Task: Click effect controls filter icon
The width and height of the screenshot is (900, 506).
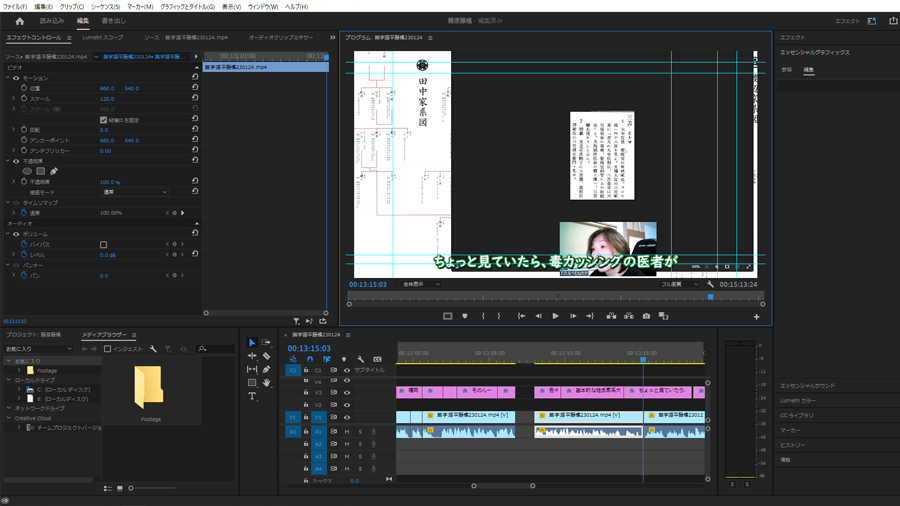Action: pos(296,321)
